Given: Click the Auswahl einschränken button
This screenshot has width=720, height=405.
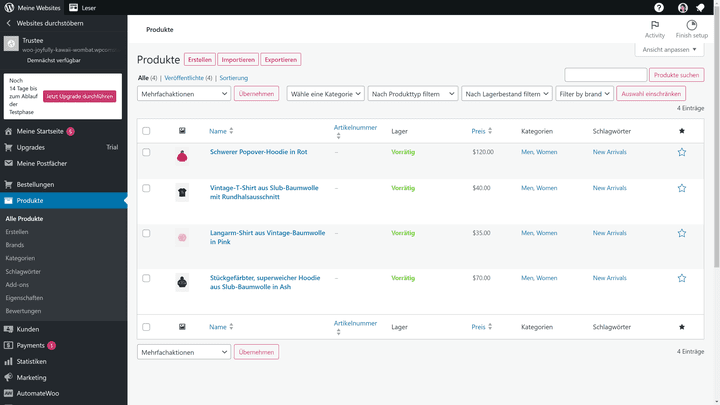Looking at the screenshot, I should pyautogui.click(x=651, y=94).
